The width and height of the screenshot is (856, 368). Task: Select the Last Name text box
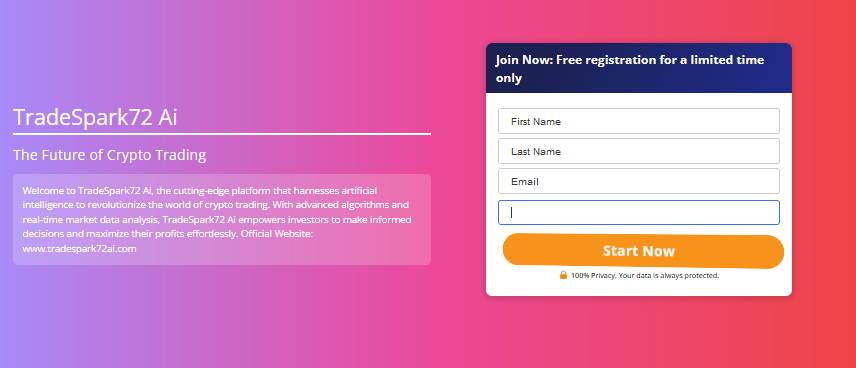coord(639,151)
